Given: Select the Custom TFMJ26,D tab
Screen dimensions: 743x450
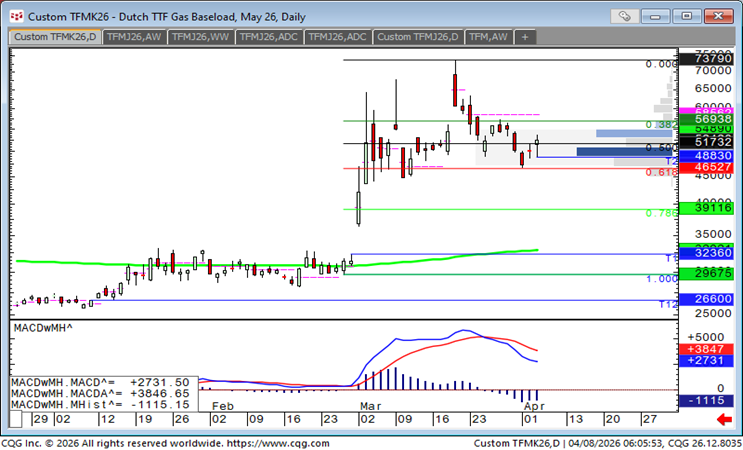Looking at the screenshot, I should pos(416,37).
